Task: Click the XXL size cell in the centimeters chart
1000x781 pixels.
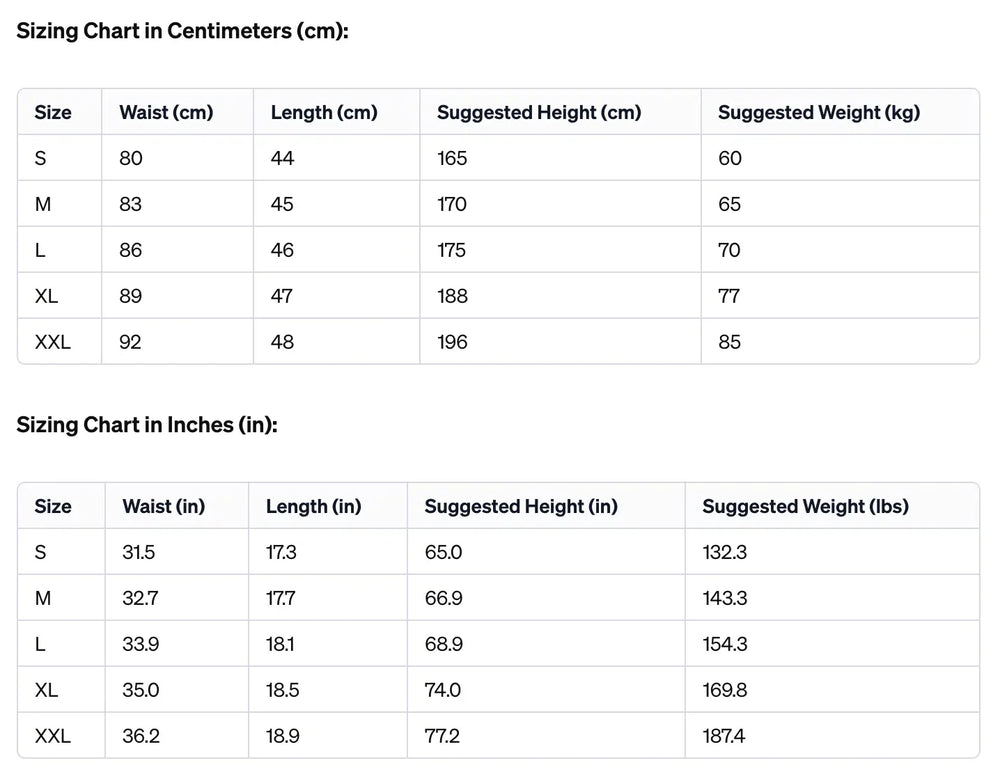Action: coord(53,343)
